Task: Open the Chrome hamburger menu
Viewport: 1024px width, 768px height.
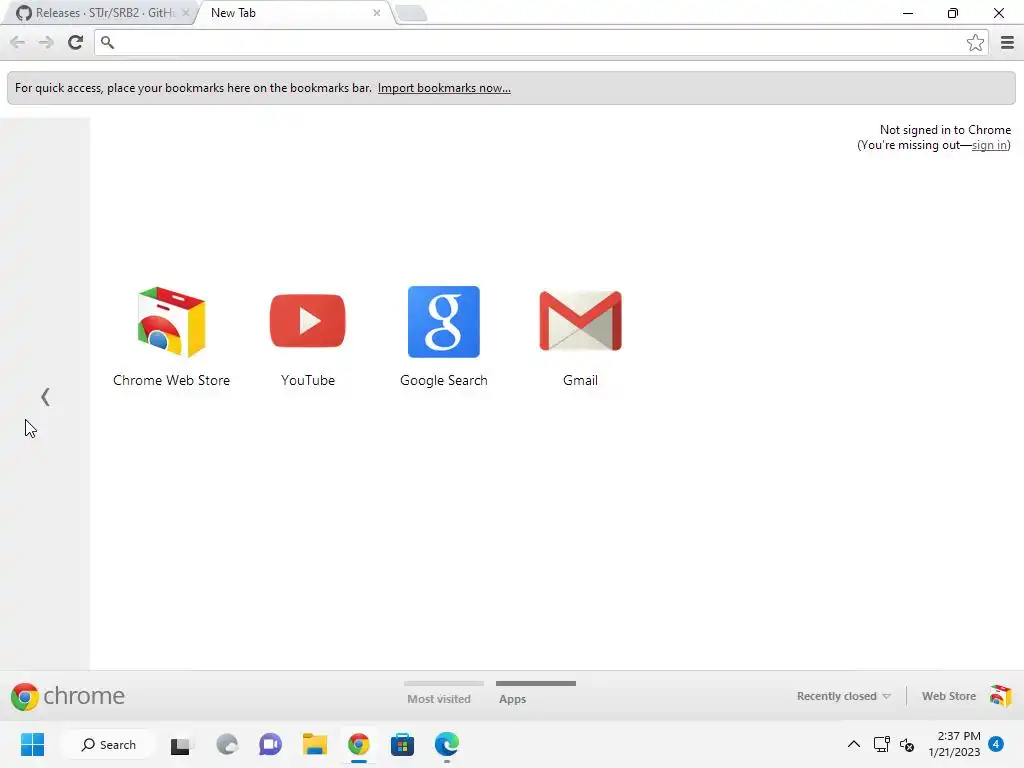Action: point(1007,42)
